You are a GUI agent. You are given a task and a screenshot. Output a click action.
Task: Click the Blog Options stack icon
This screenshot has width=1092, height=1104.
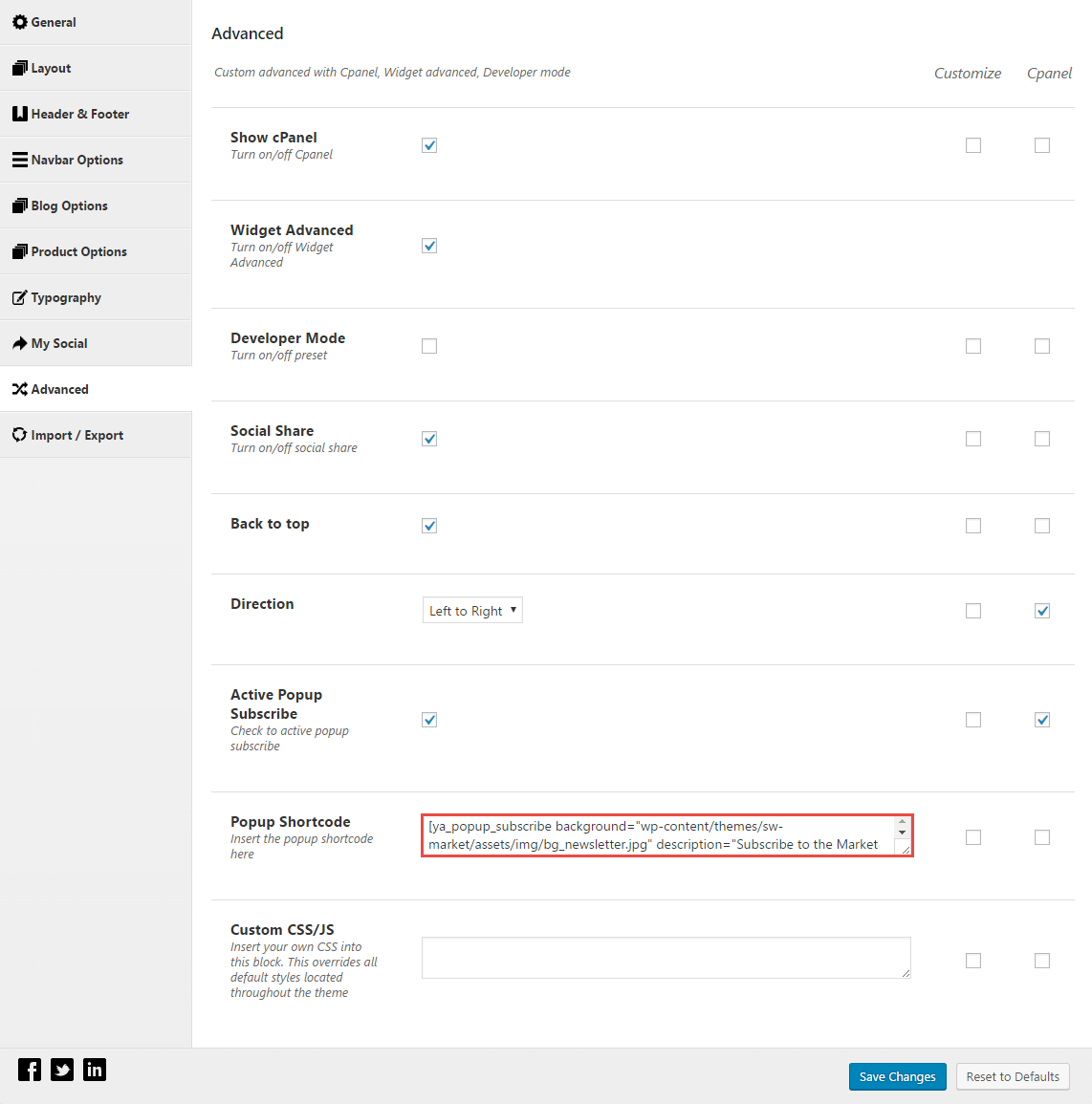click(x=20, y=206)
